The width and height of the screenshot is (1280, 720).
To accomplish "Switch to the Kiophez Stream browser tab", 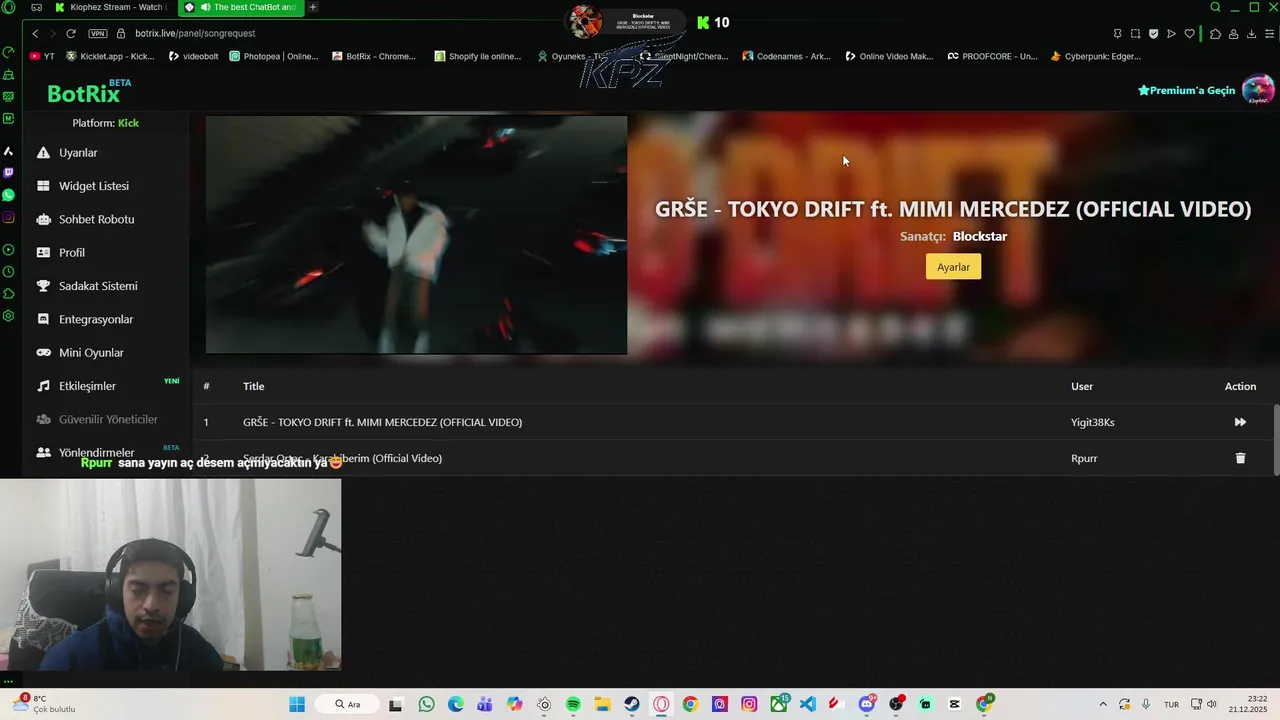I will [x=110, y=7].
